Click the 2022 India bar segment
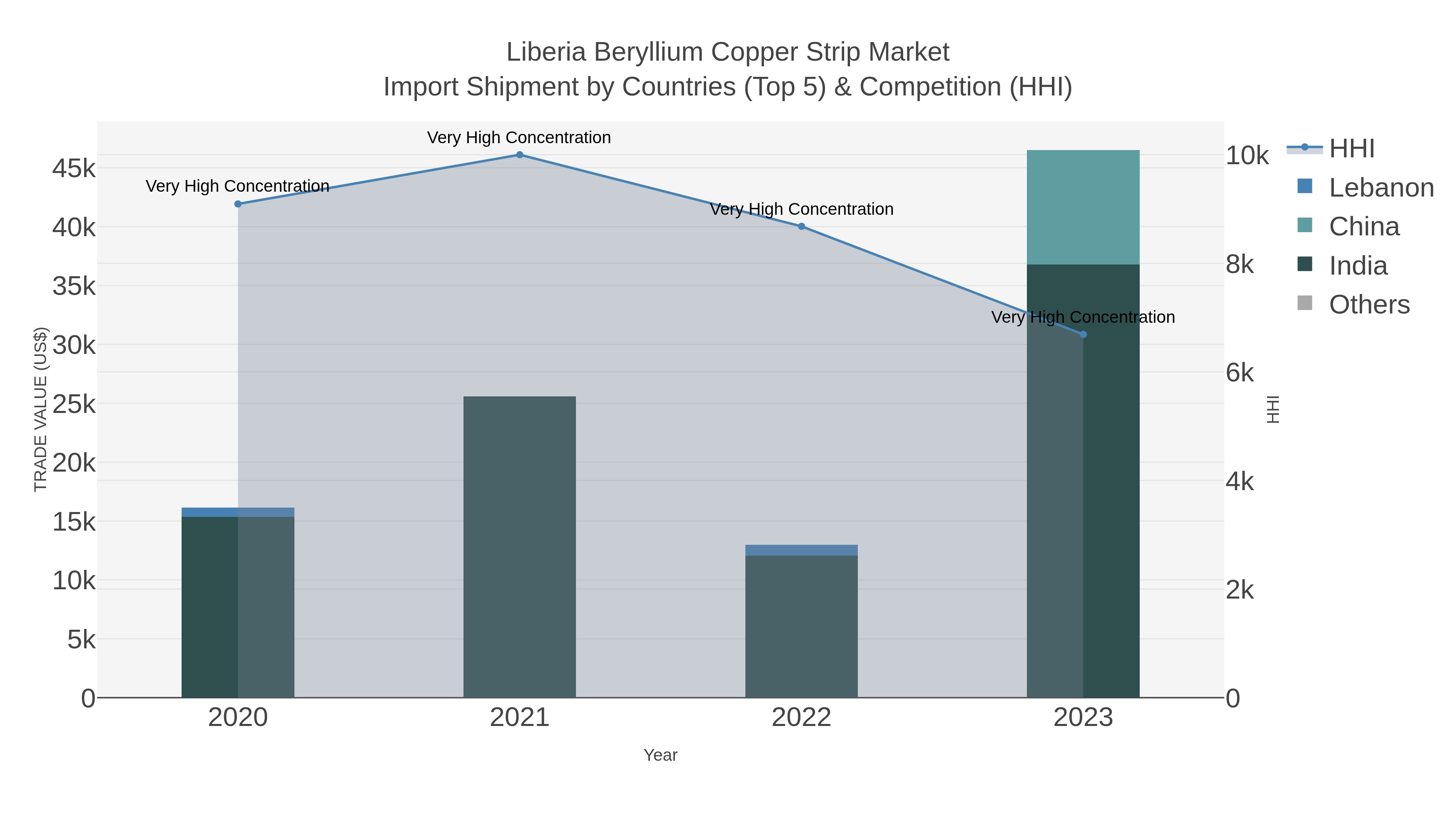 (802, 627)
